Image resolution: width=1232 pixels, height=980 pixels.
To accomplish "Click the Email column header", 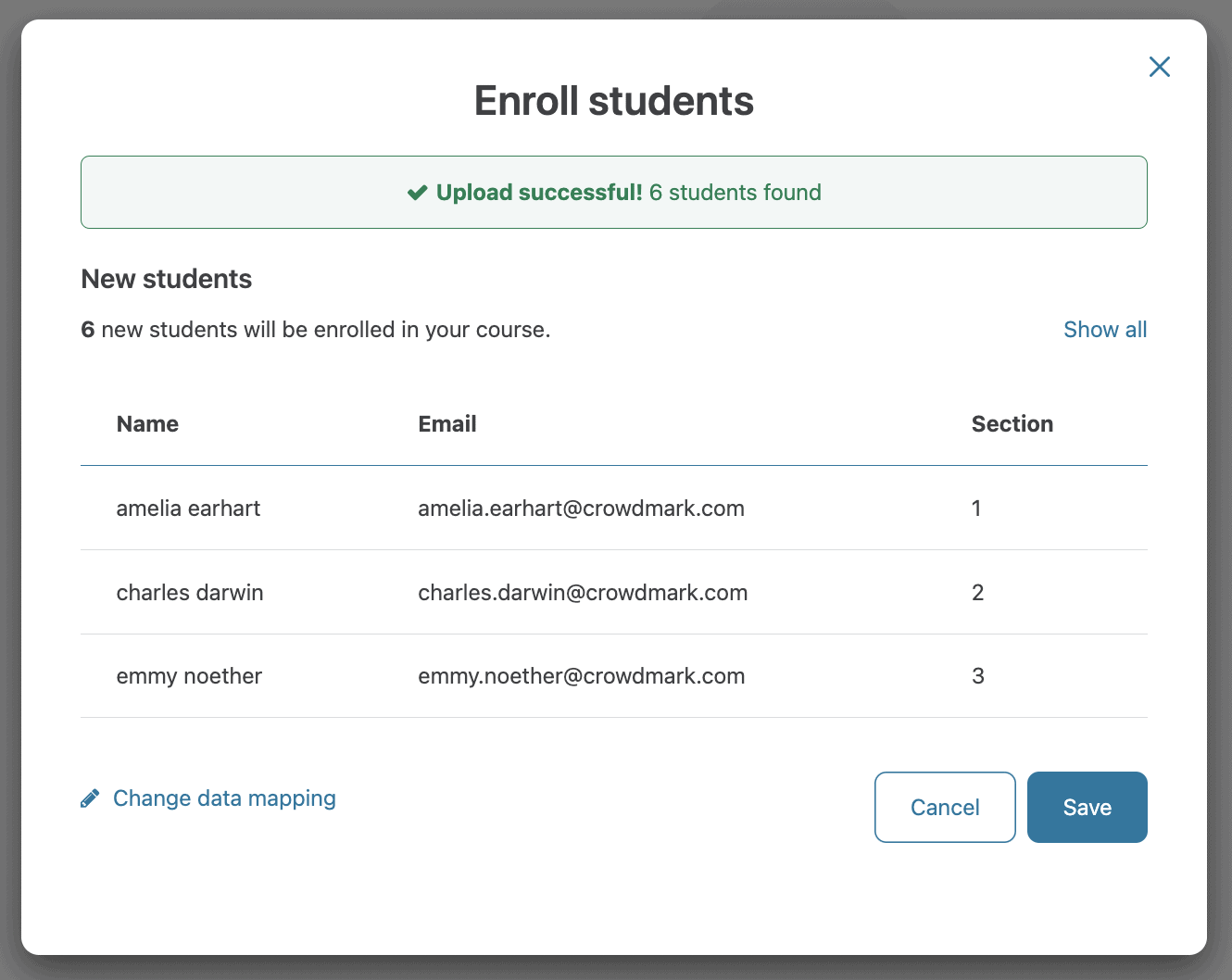I will point(446,424).
